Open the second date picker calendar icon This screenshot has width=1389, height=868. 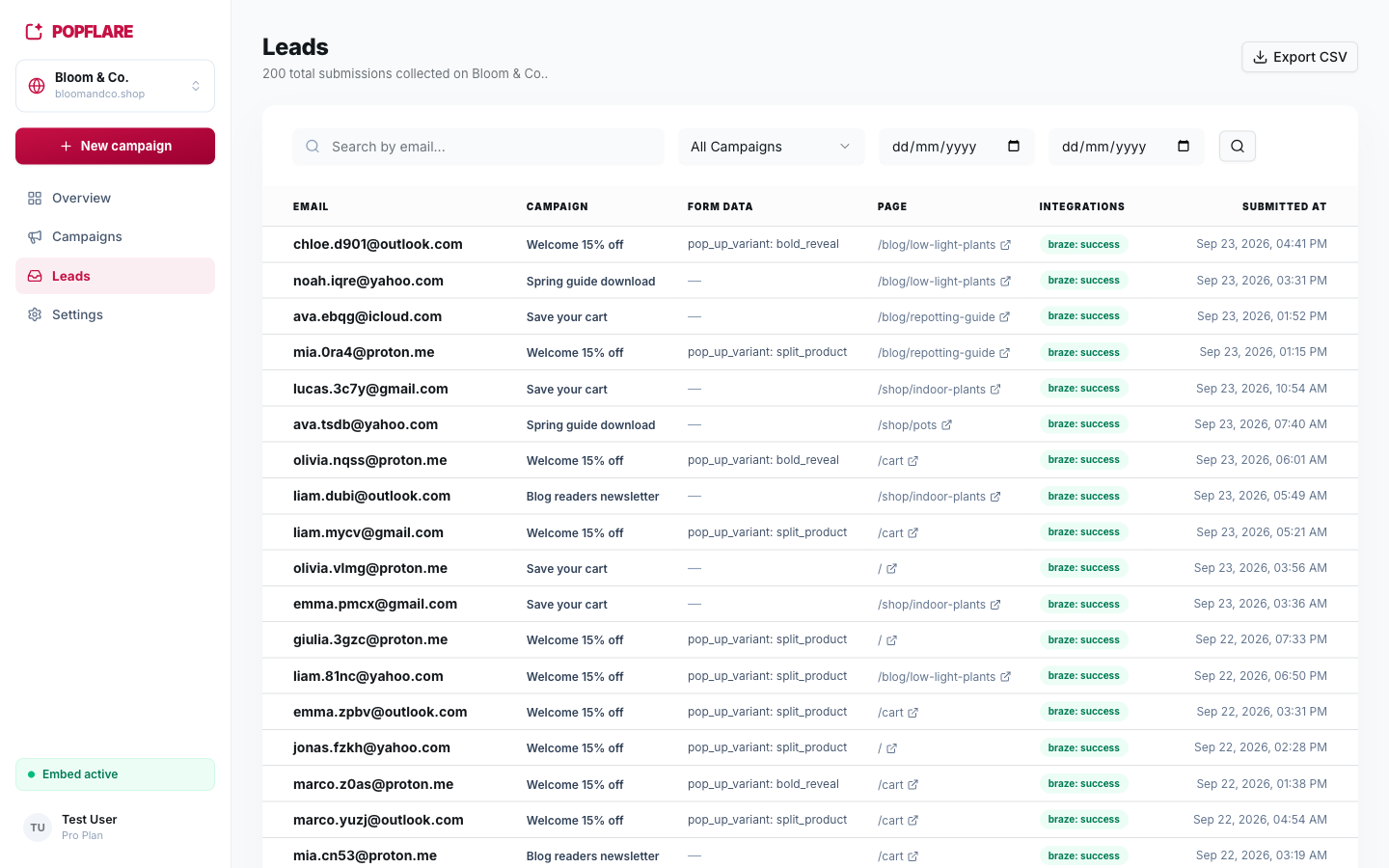1184,147
